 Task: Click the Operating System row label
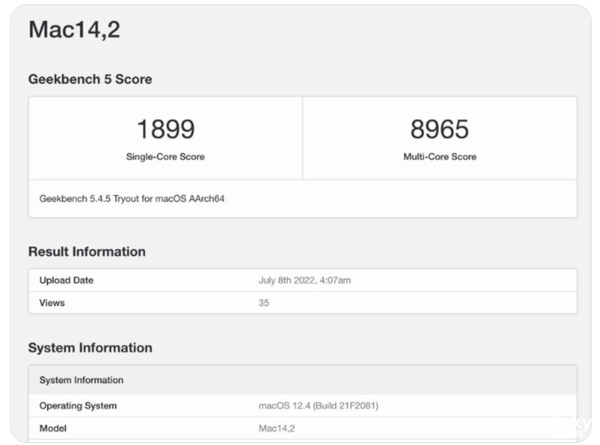point(78,405)
